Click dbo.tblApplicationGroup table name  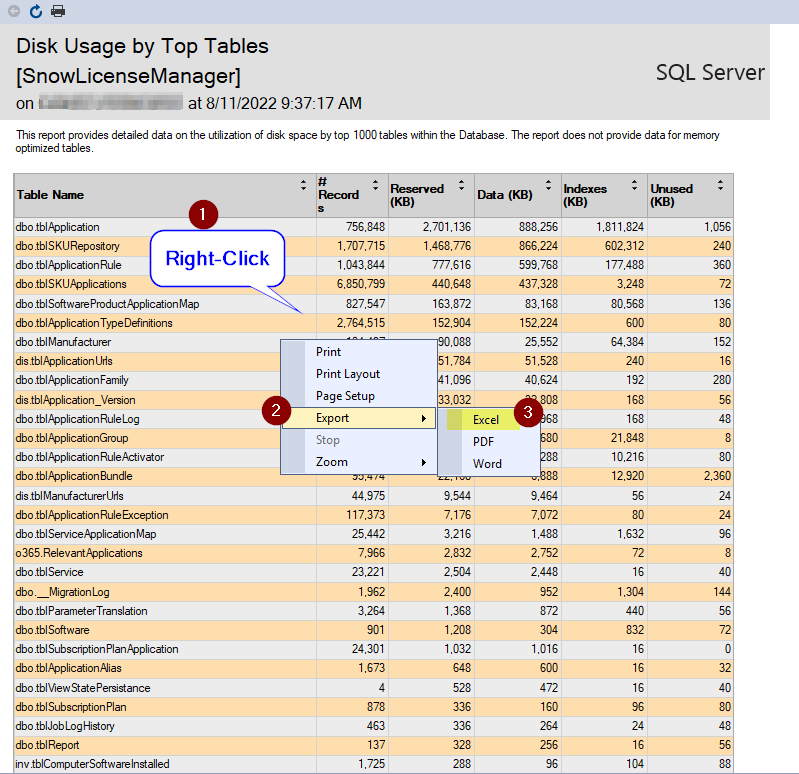click(x=72, y=438)
